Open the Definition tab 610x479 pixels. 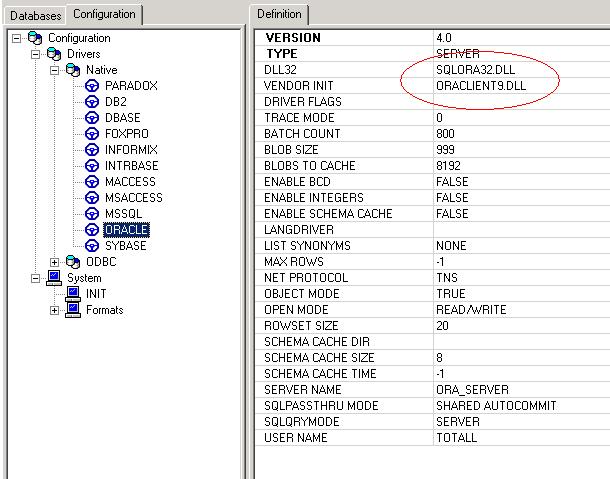coord(279,14)
